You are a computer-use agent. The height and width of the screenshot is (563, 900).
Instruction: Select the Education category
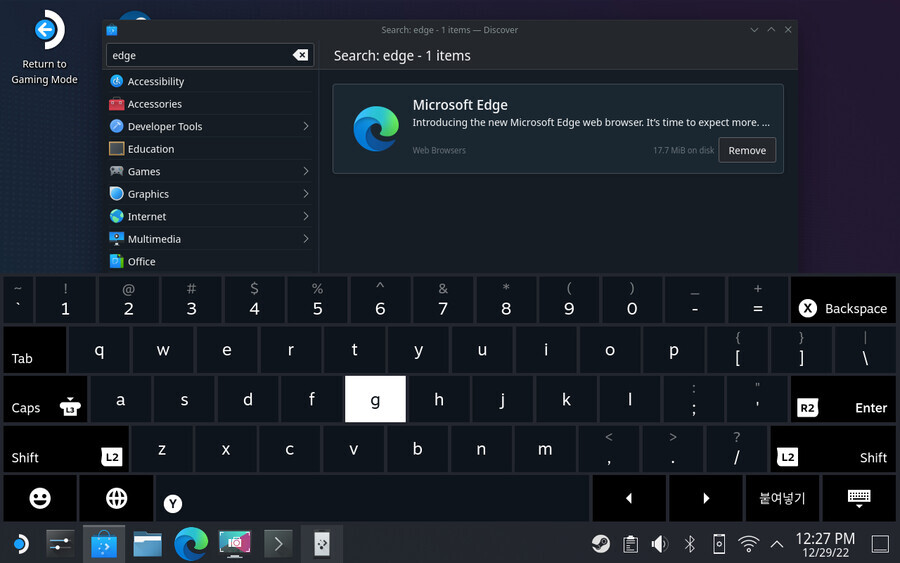point(210,149)
